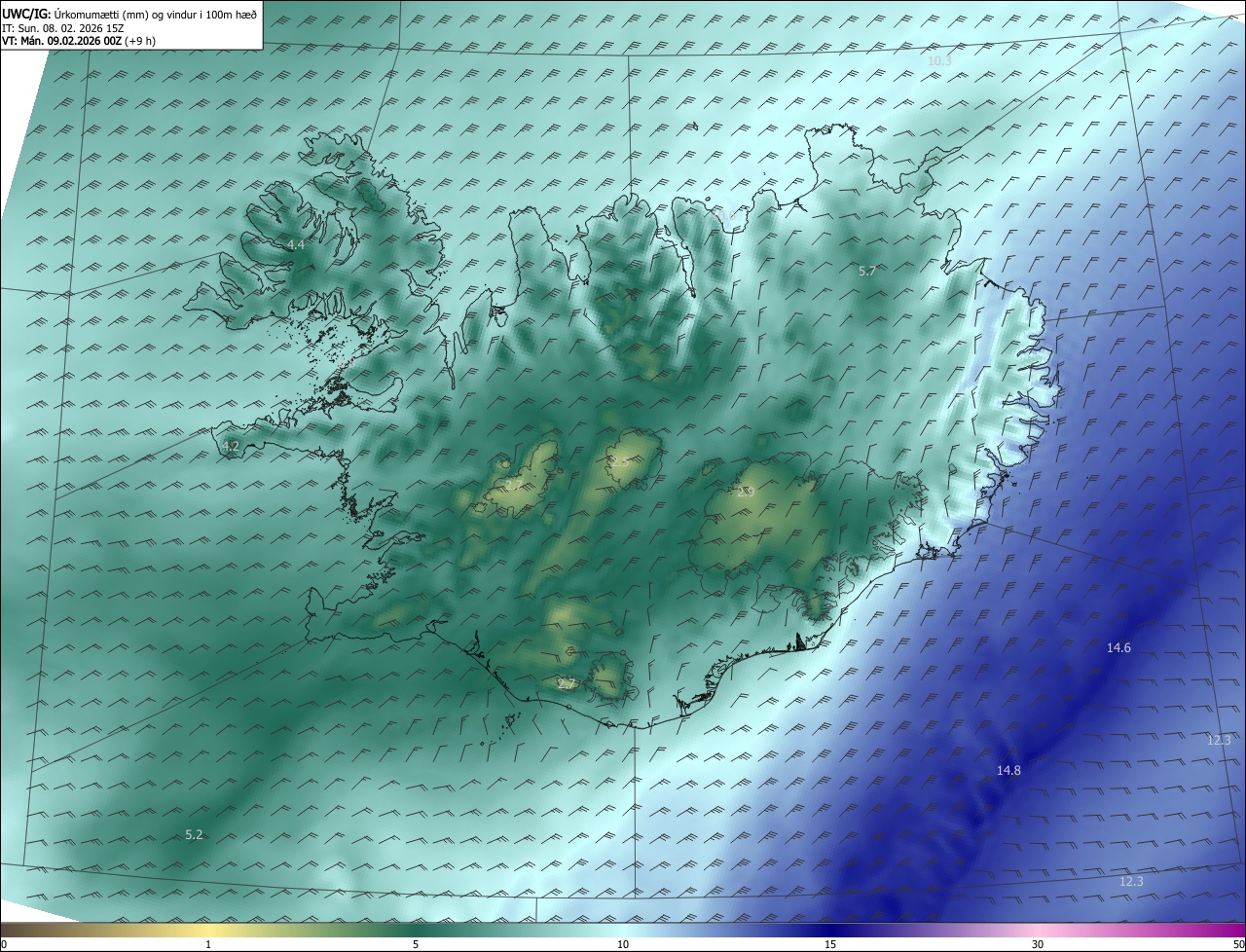Click the '1' label on the color scale
This screenshot has height=952, width=1246.
(208, 944)
